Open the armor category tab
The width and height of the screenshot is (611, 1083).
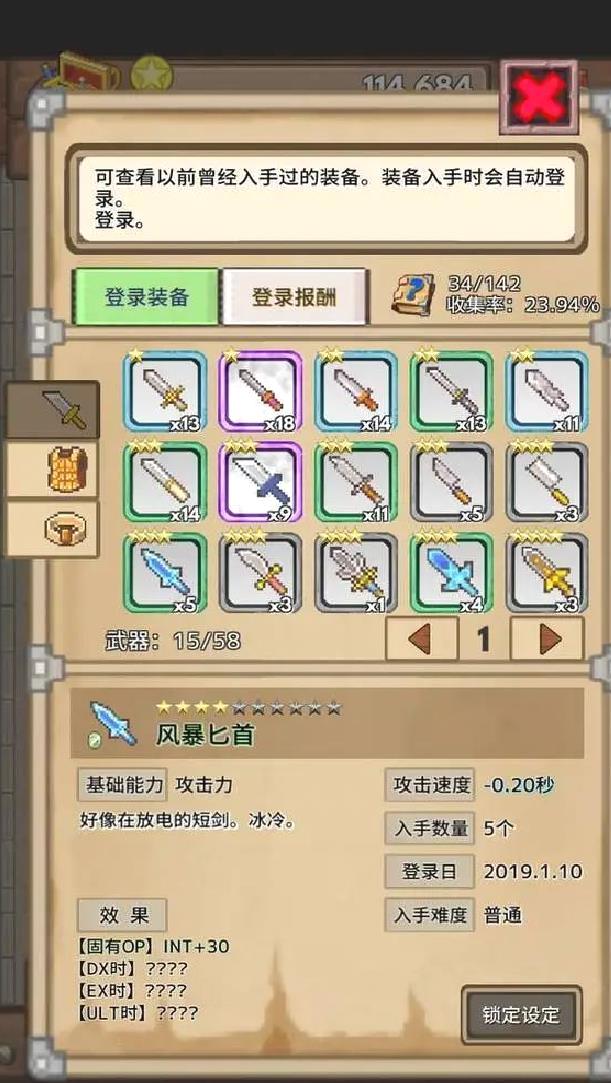(x=53, y=470)
